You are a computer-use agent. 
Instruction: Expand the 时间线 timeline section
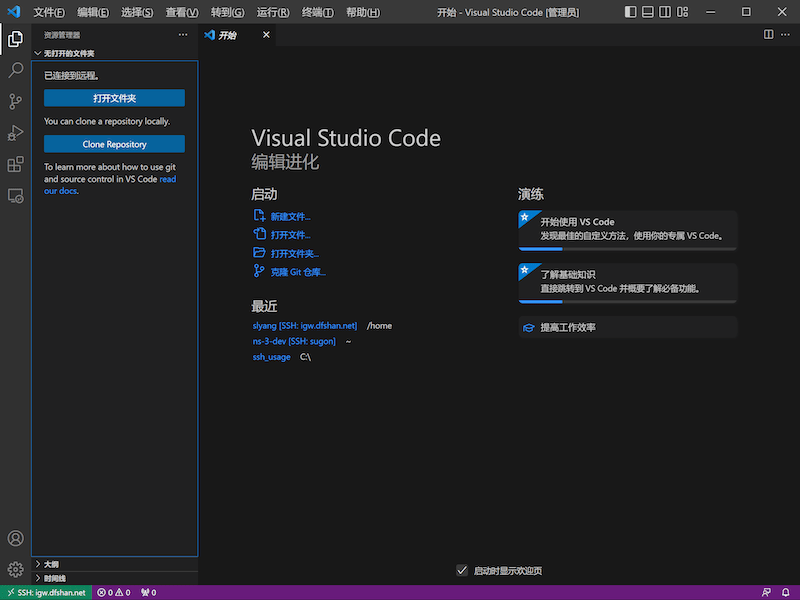point(115,578)
